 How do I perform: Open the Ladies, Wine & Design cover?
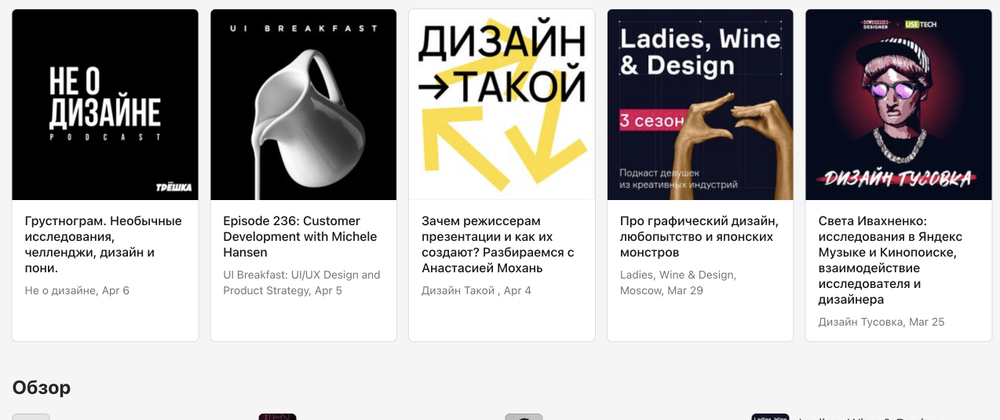(700, 105)
